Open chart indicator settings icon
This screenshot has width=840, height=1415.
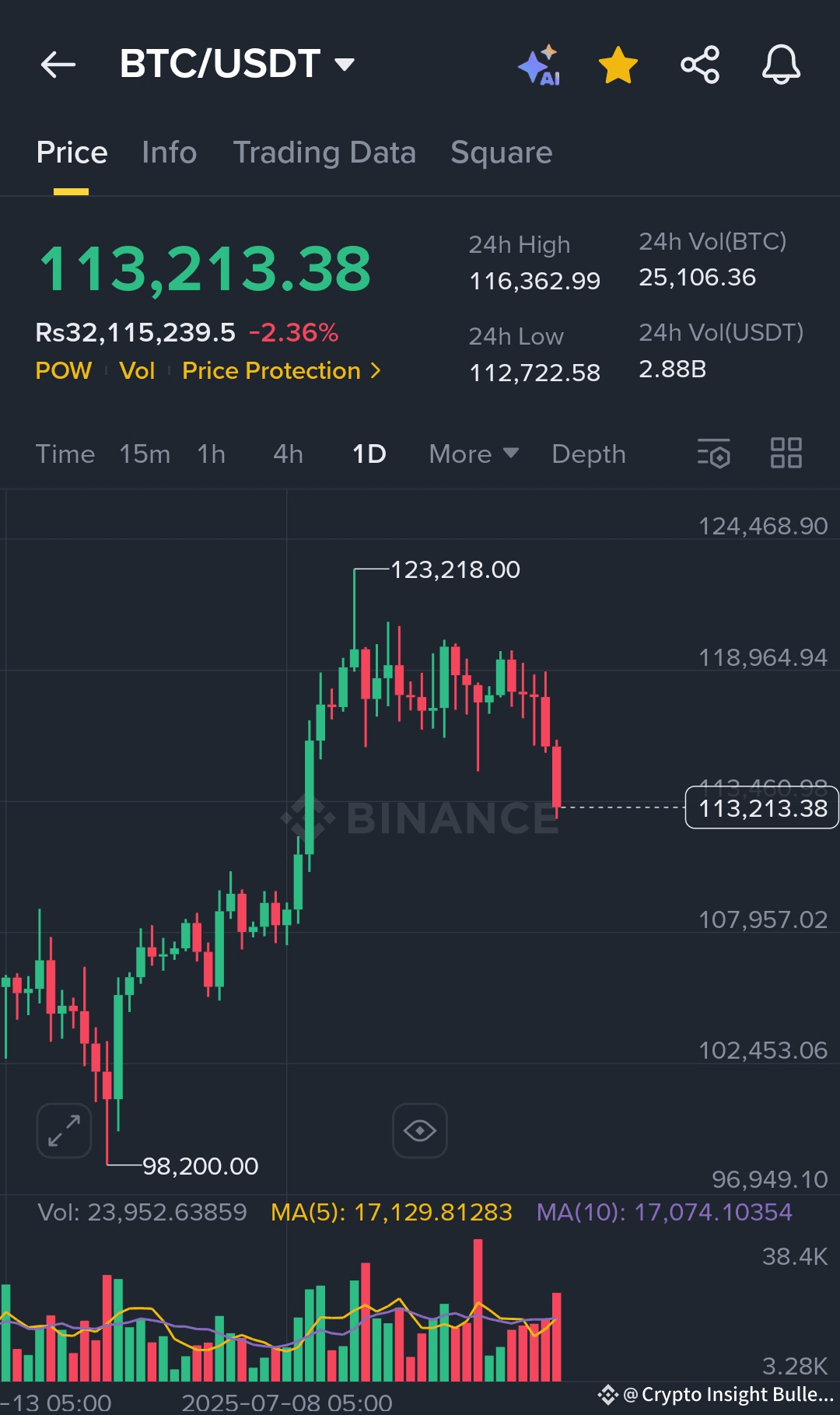714,454
